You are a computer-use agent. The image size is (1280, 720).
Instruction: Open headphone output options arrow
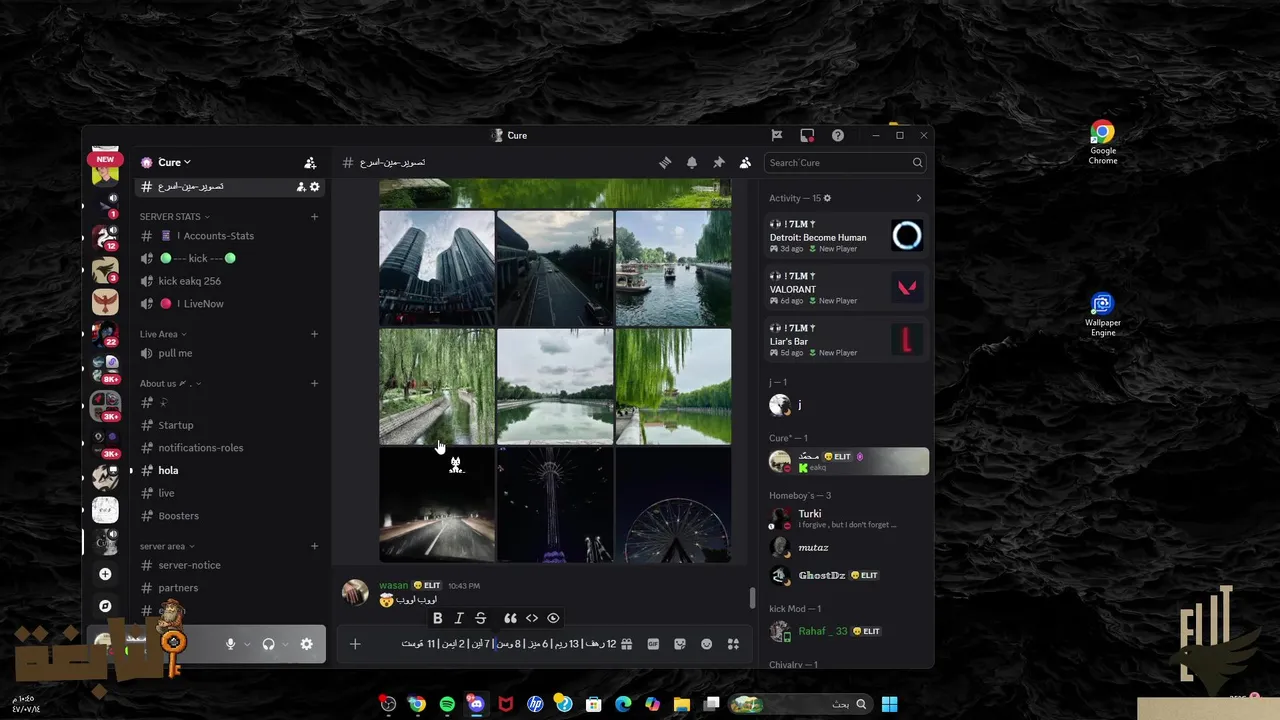[x=285, y=644]
